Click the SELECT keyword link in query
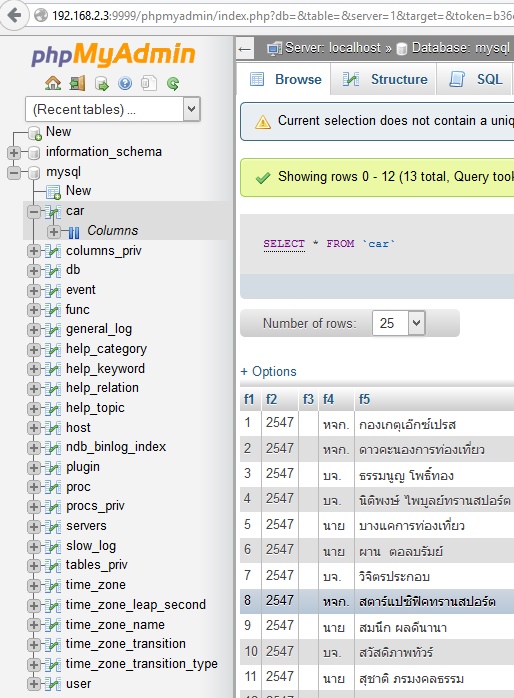 284,244
